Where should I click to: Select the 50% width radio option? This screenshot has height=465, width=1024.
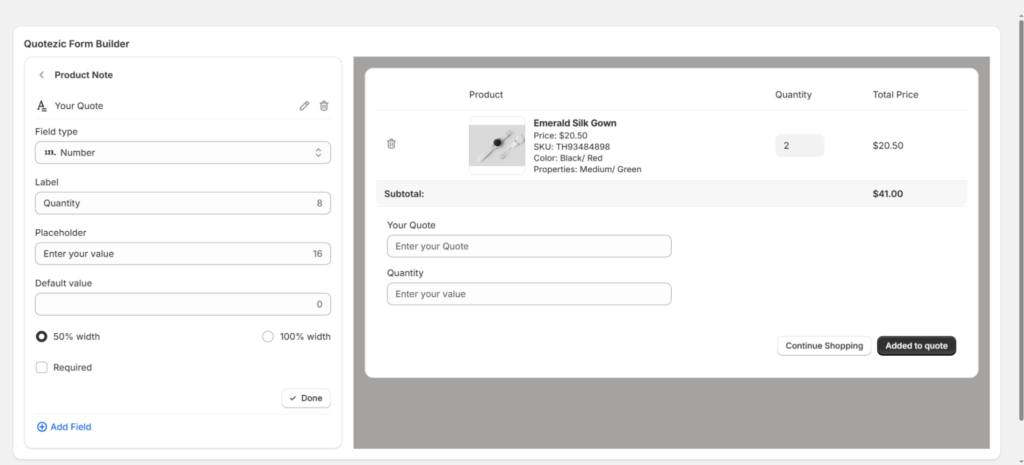click(x=42, y=337)
